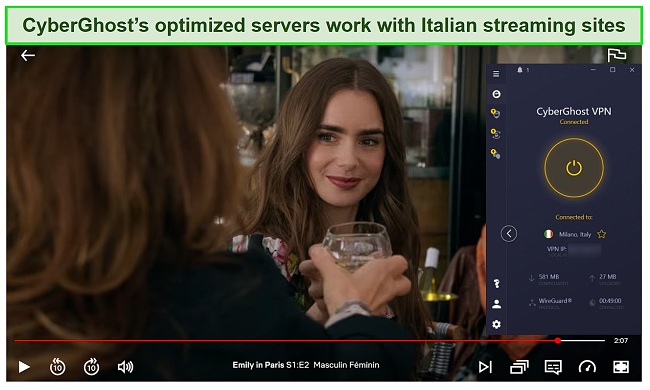Rewind 10 seconds
This screenshot has height=390, width=650.
click(x=58, y=367)
